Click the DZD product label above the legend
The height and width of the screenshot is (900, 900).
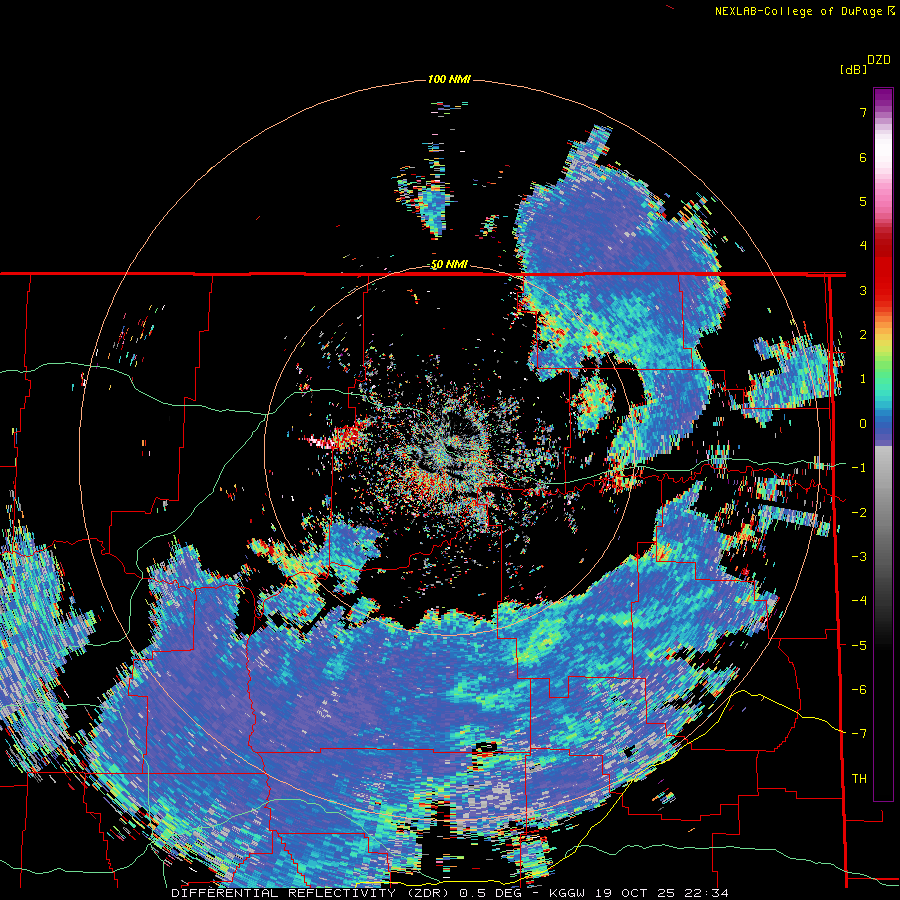878,60
